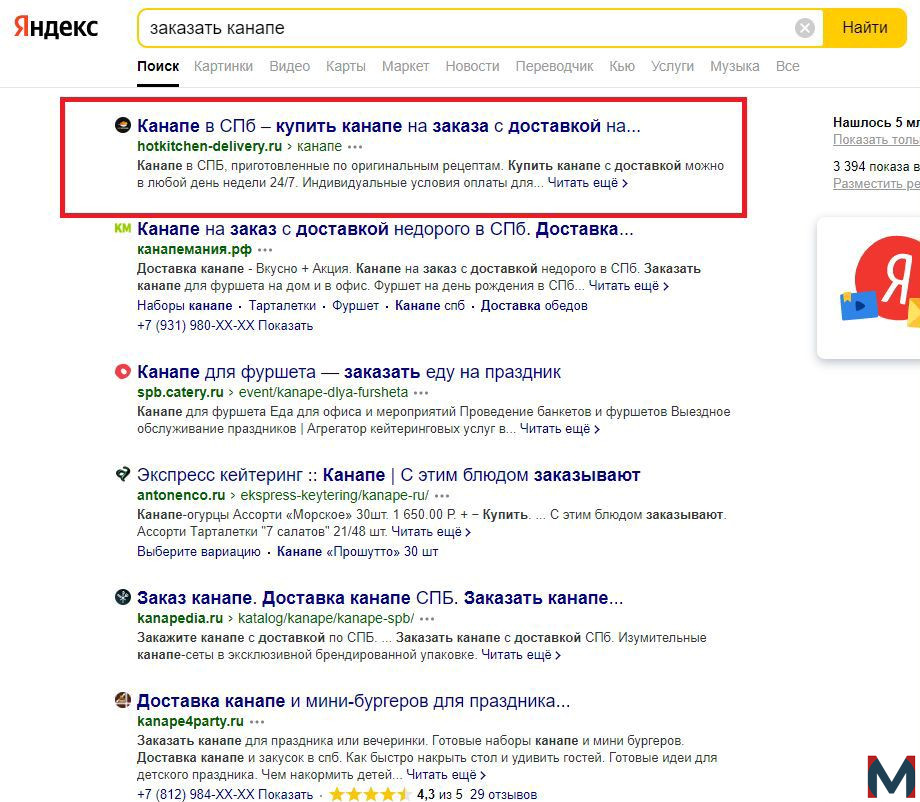Open the Карты tab

(x=346, y=66)
